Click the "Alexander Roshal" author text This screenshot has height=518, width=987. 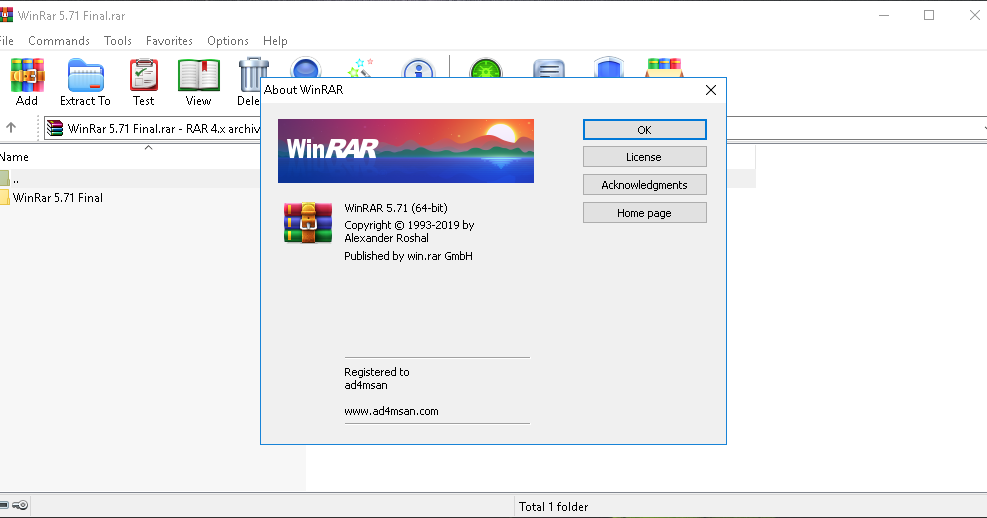(x=386, y=238)
